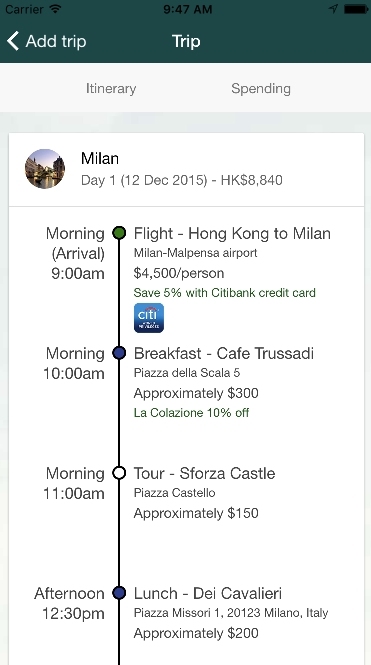Open Flight - Hong Kong to Milan entry
Image resolution: width=371 pixels, height=665 pixels.
[x=232, y=233]
